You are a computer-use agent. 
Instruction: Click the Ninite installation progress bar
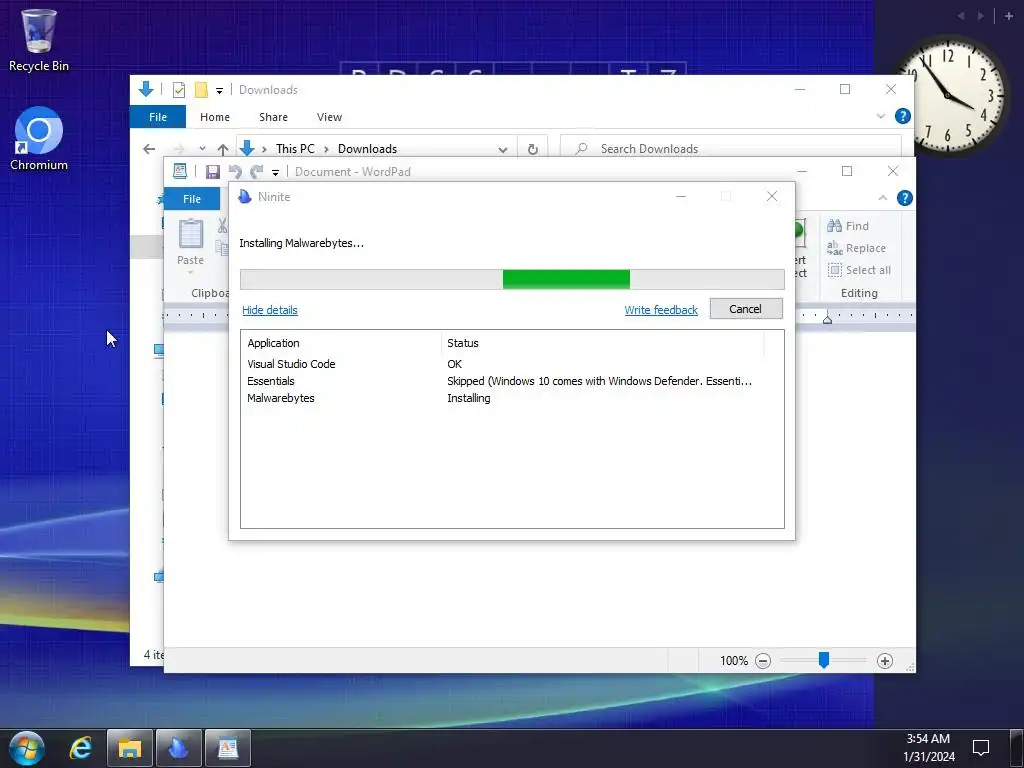pyautogui.click(x=512, y=280)
